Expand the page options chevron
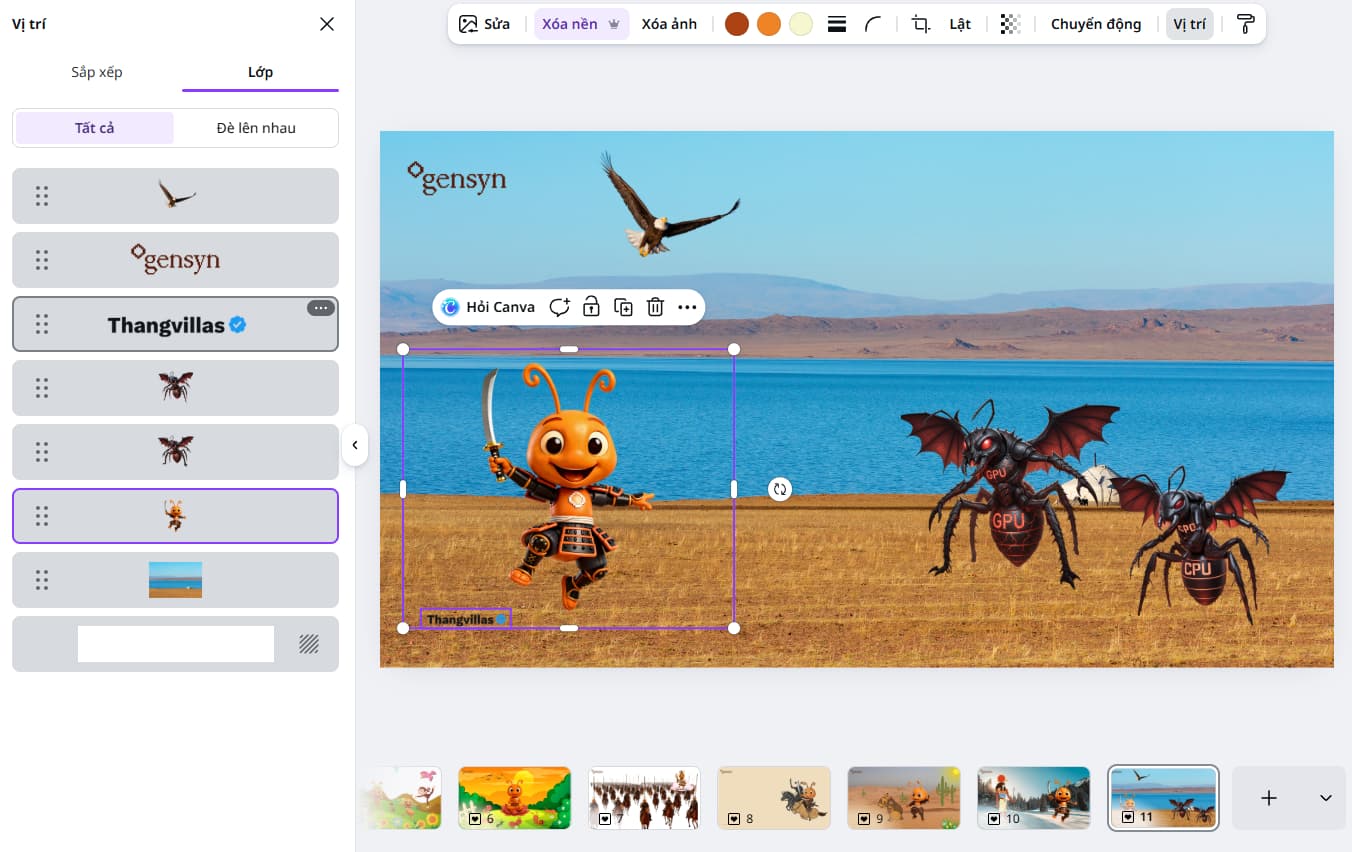This screenshot has height=852, width=1352. click(1325, 798)
